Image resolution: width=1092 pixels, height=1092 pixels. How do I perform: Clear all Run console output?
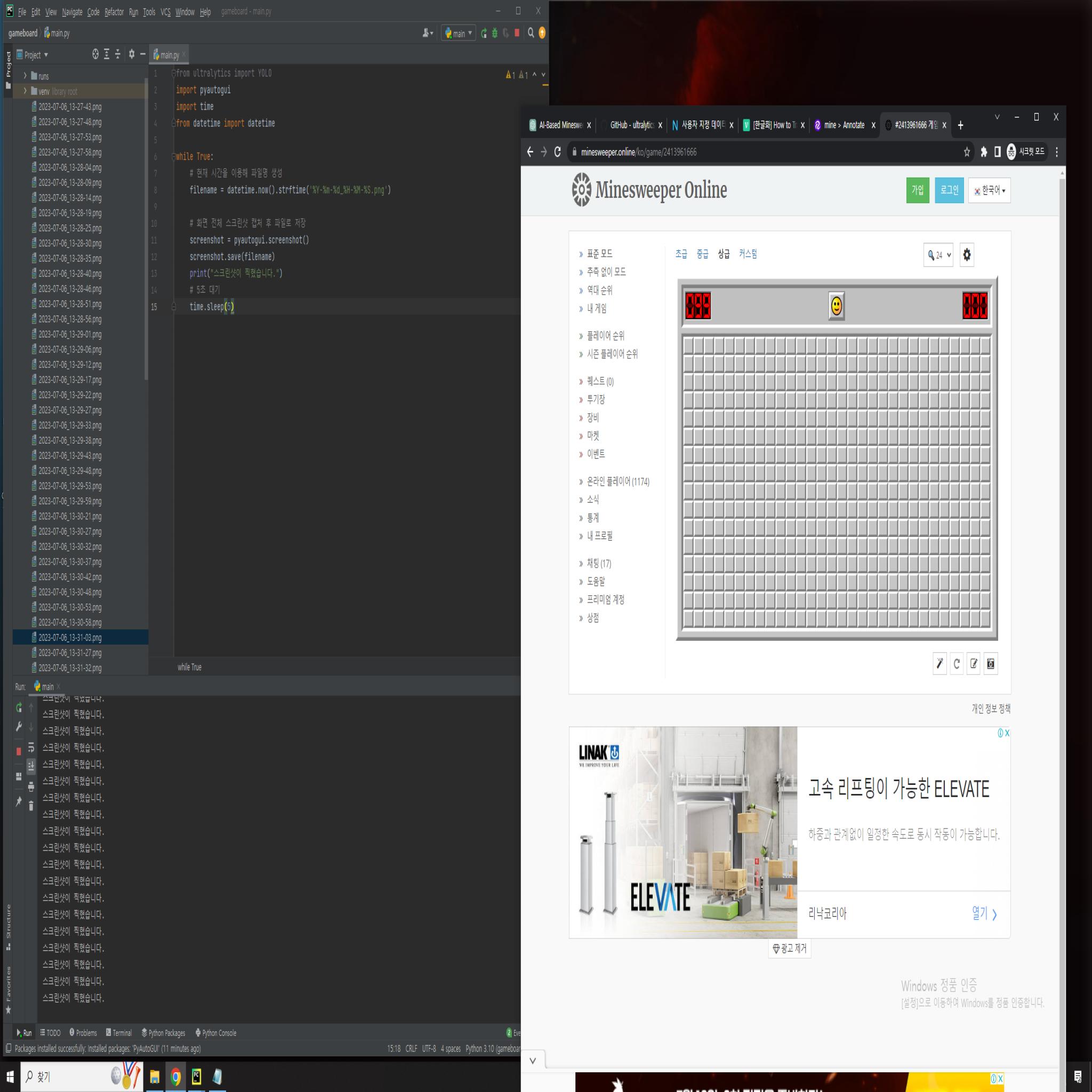(31, 806)
